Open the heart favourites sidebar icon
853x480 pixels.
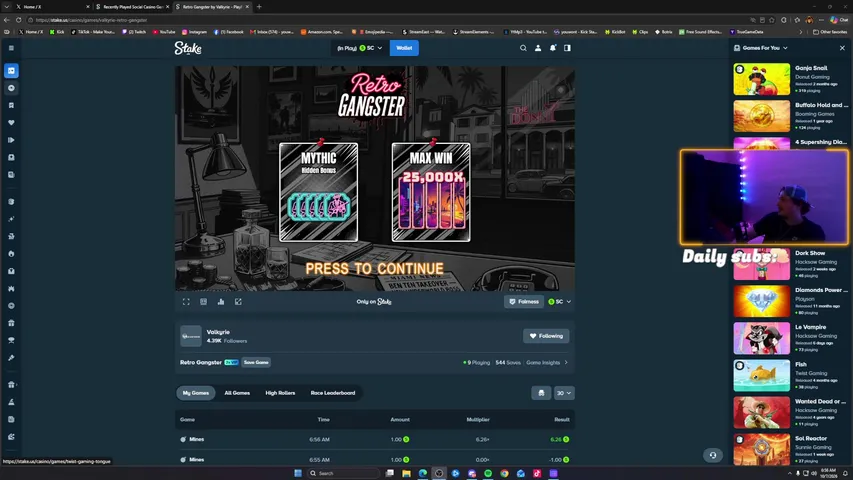(11, 123)
